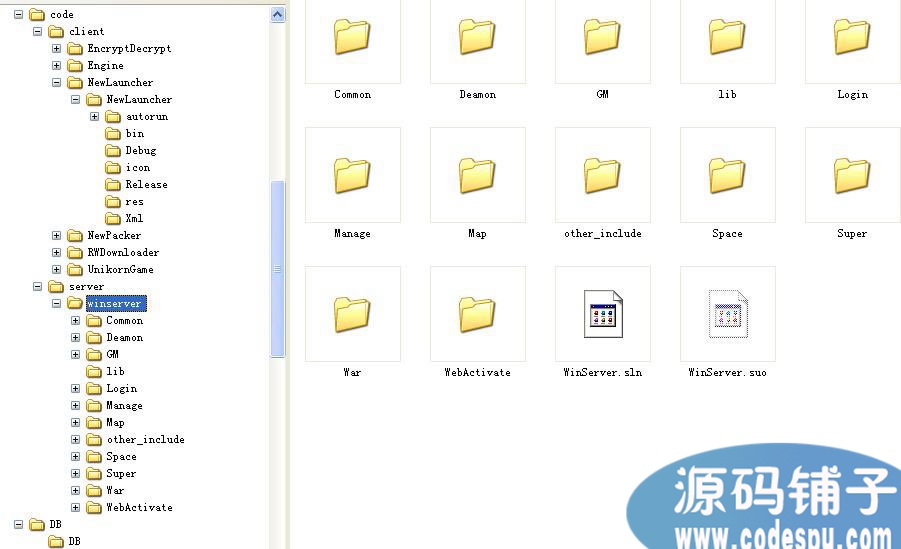Select the Space folder thumbnail
This screenshot has height=549, width=901.
tap(727, 175)
